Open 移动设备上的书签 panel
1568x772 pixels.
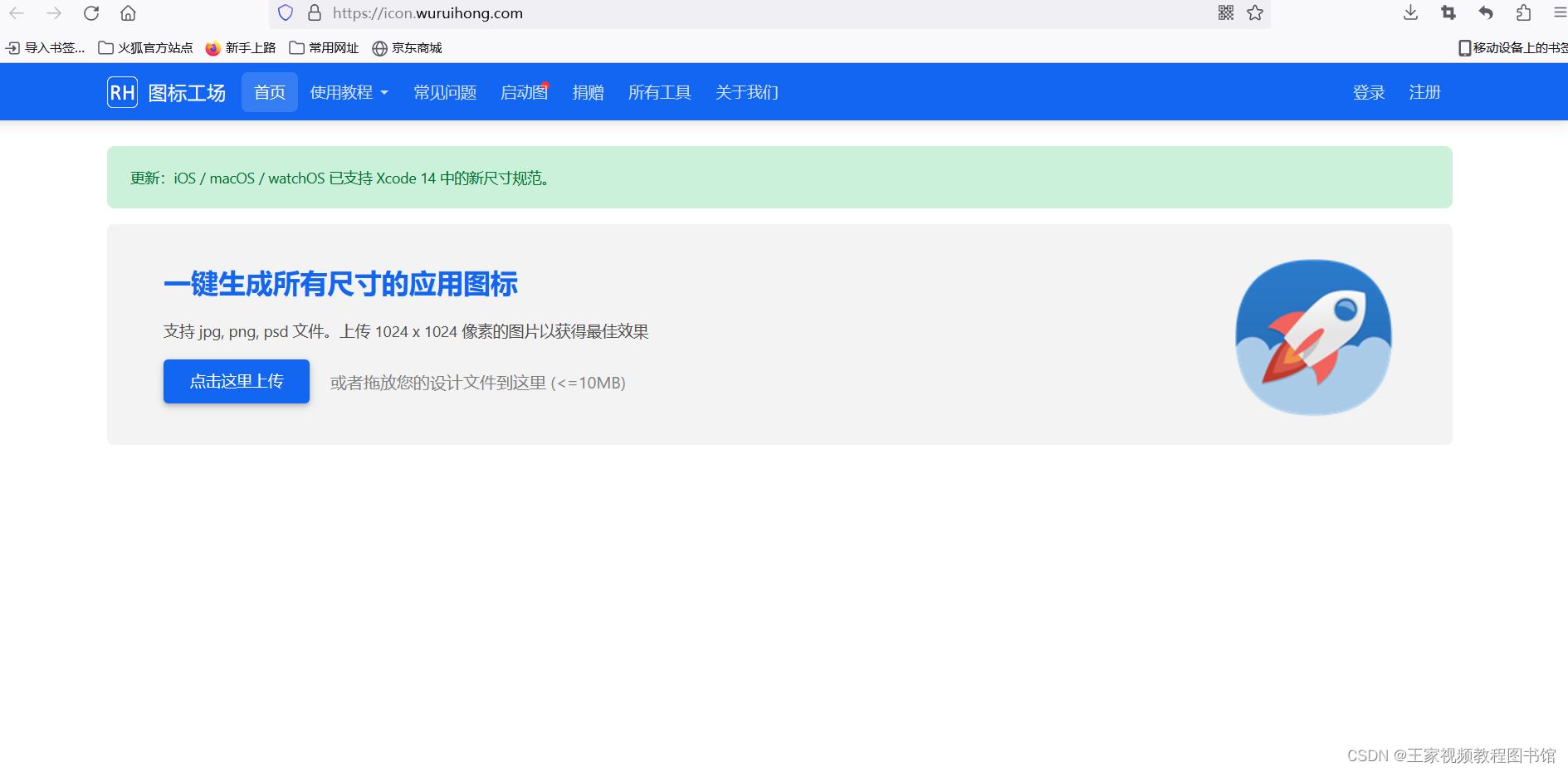click(x=1511, y=48)
